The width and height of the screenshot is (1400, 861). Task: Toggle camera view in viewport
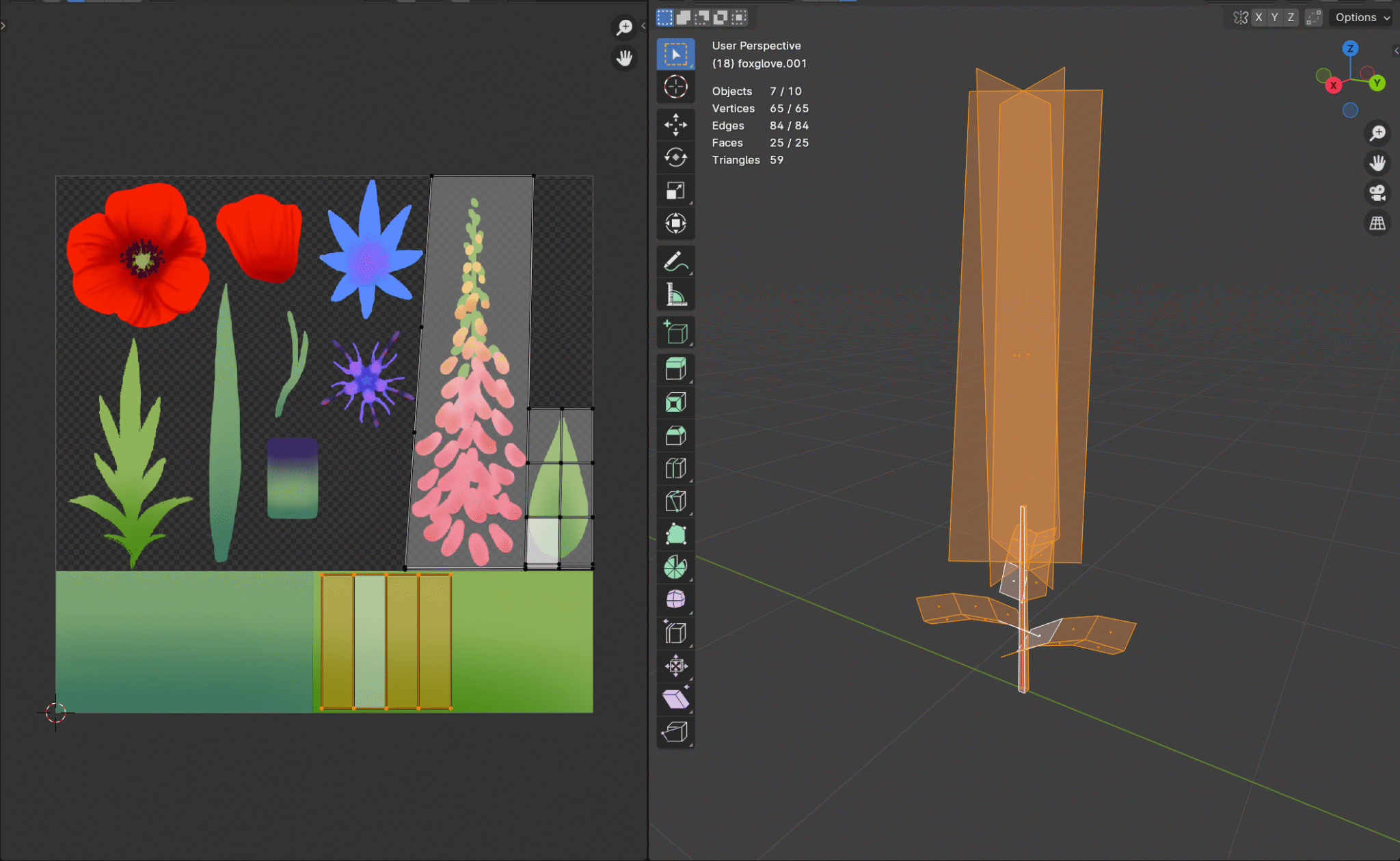tap(1377, 193)
